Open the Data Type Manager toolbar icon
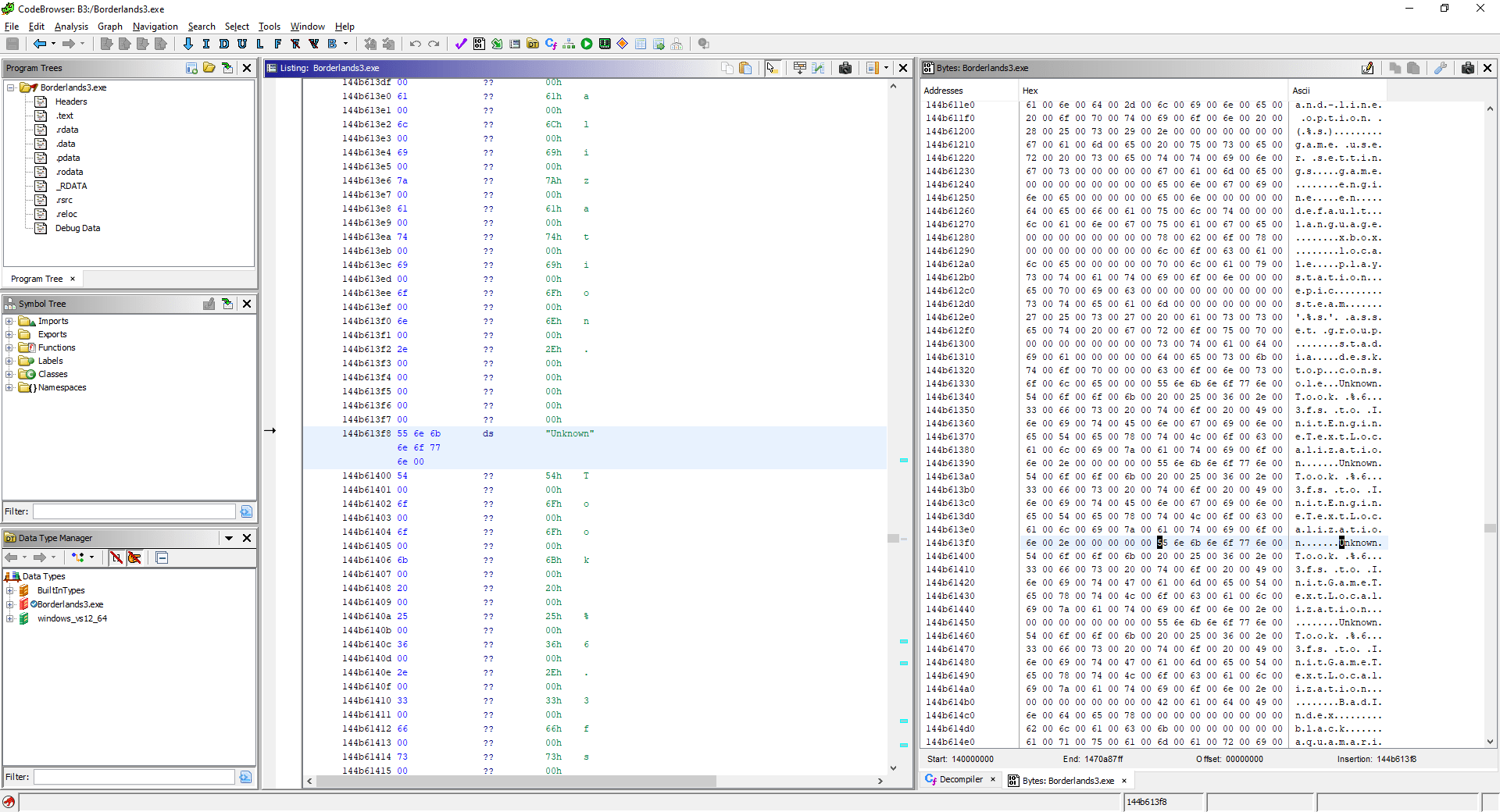 tap(532, 44)
